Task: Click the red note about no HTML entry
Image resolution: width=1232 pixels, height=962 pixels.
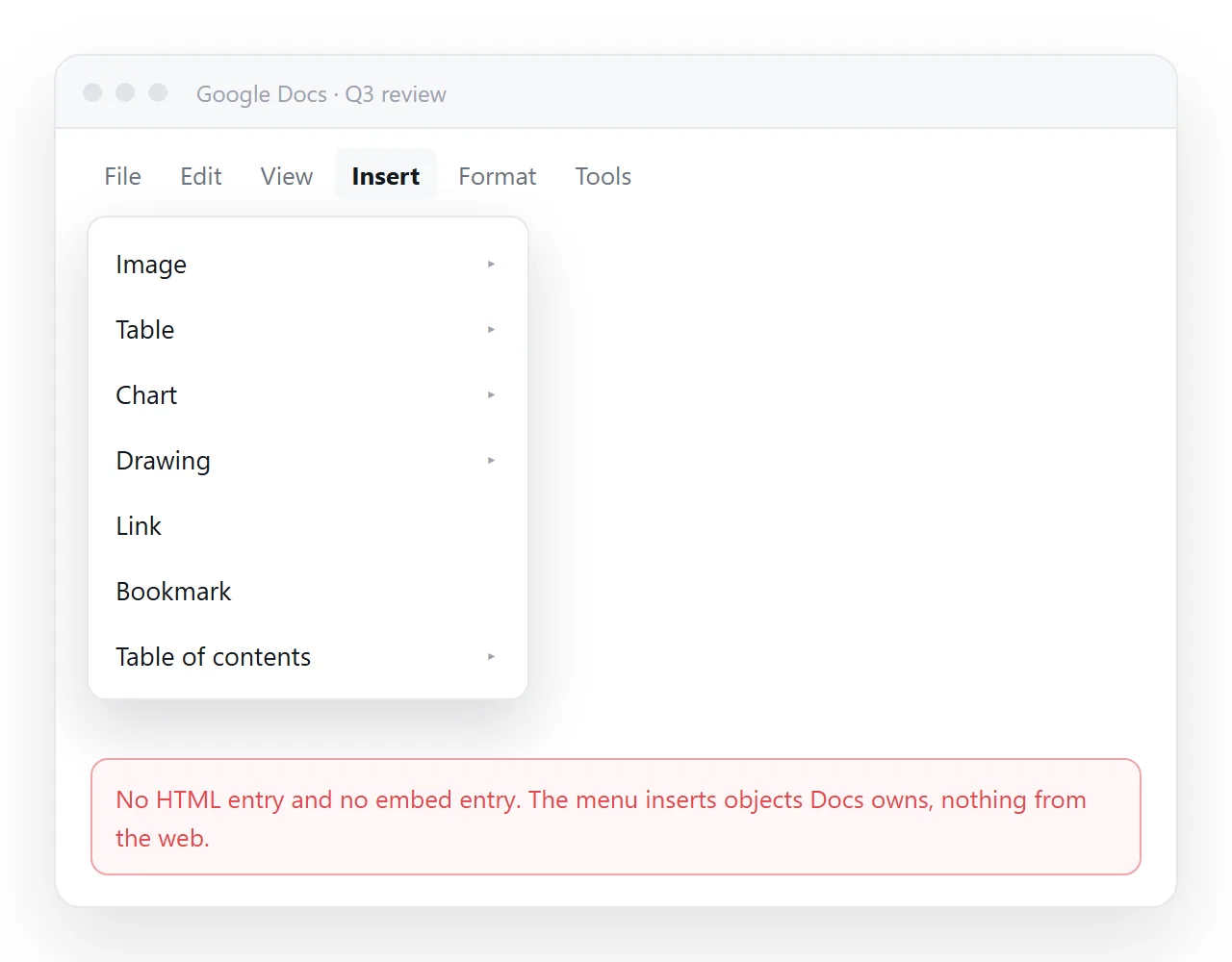Action: 616,817
